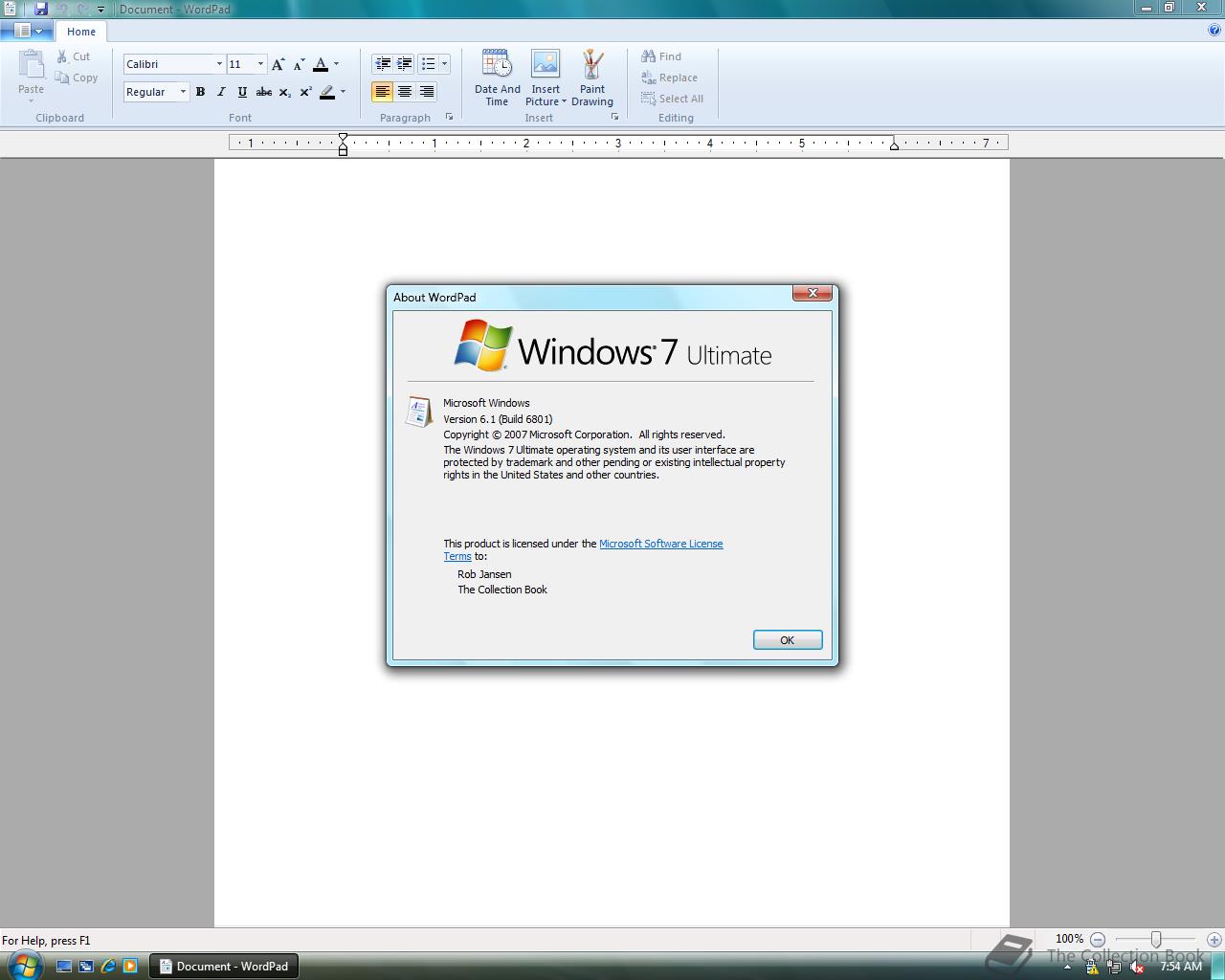Viewport: 1225px width, 980px height.
Task: Expand the text color dropdown arrow
Action: 336,64
